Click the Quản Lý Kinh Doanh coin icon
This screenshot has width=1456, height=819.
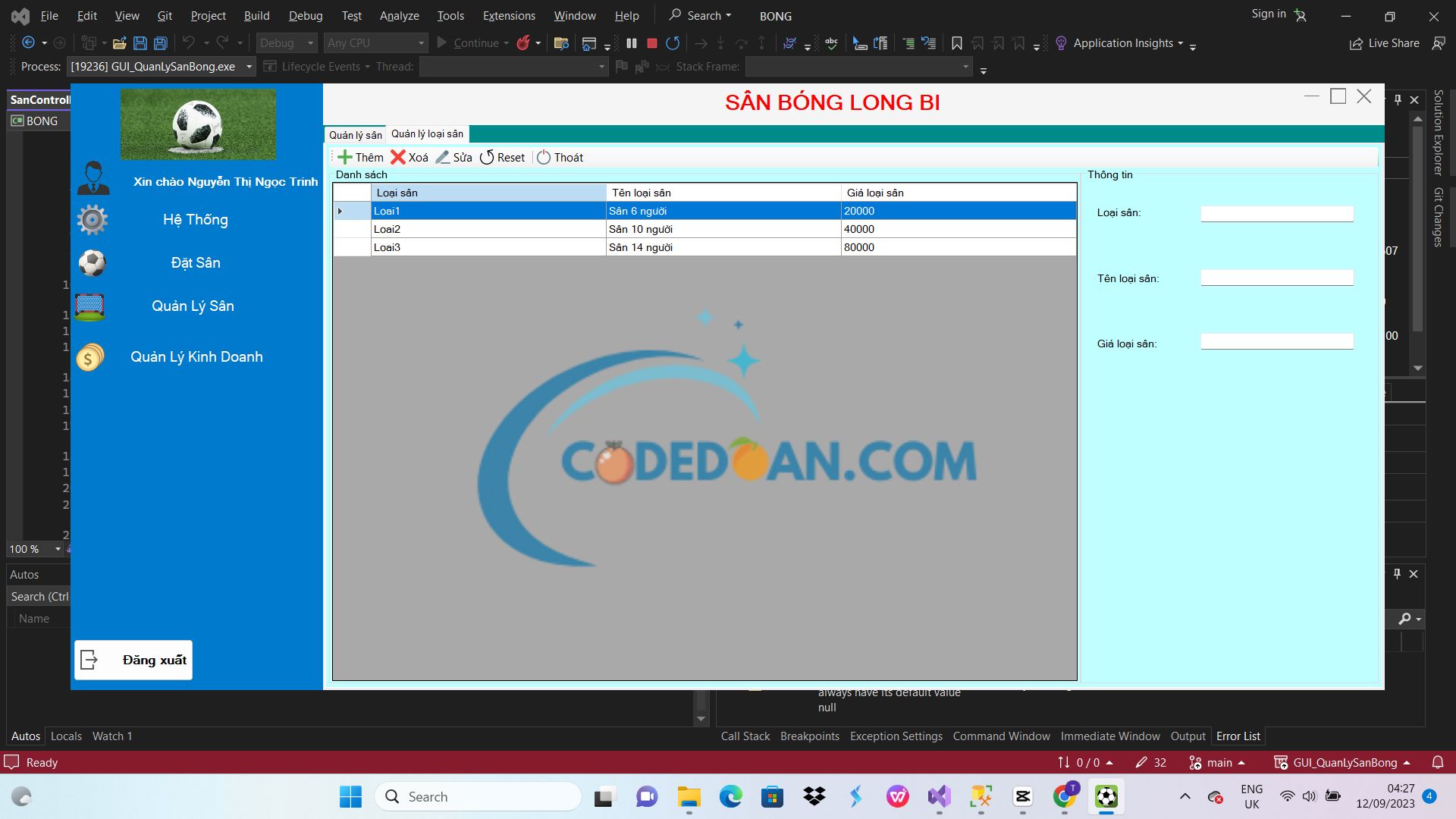[90, 357]
